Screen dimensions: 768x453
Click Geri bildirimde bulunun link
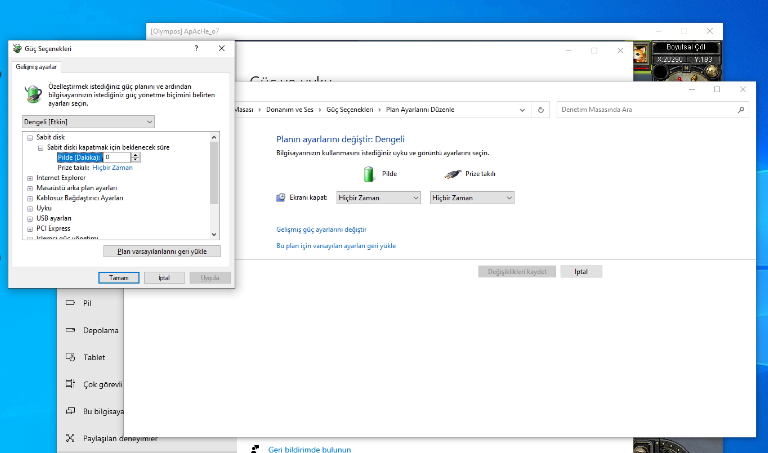coord(310,450)
